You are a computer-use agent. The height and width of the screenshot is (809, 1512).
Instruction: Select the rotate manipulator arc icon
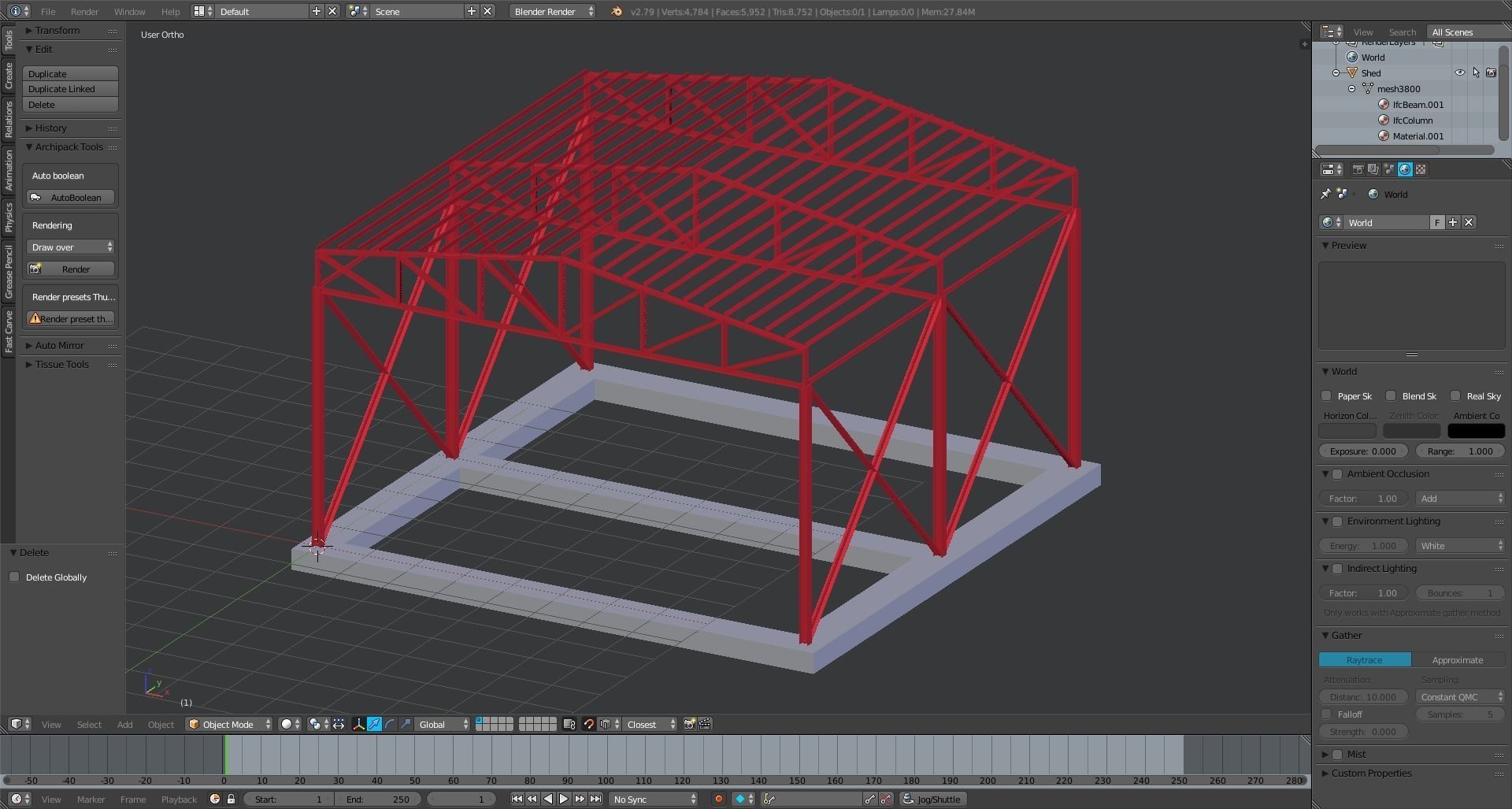(390, 724)
